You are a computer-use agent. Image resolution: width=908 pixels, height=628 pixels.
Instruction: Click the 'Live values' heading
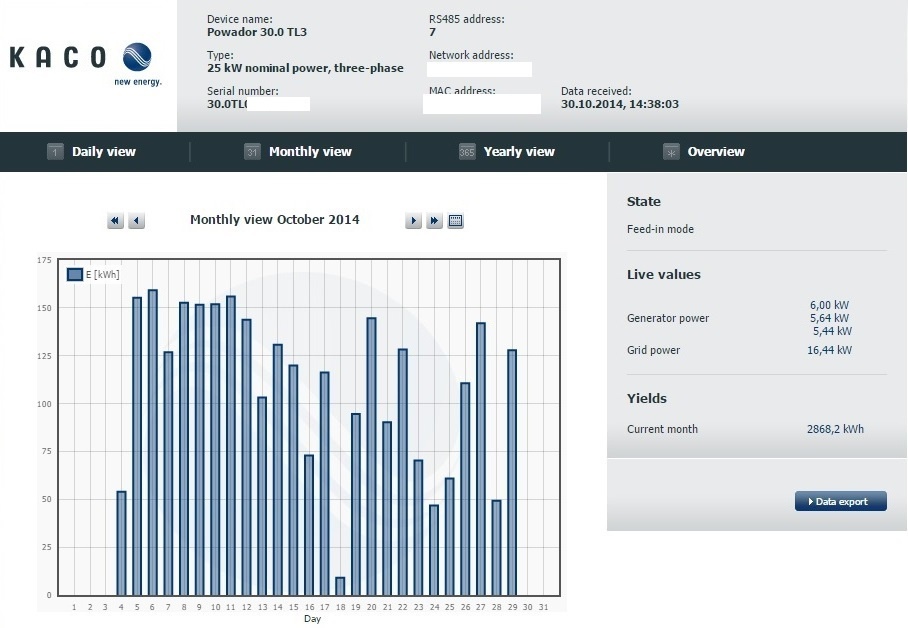[x=664, y=275]
